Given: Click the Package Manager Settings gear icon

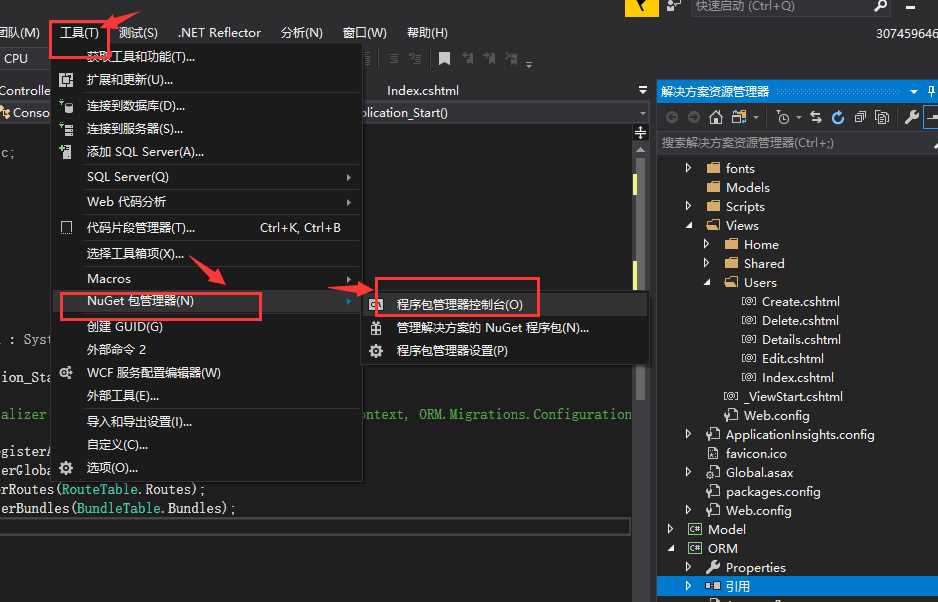Looking at the screenshot, I should pos(376,351).
